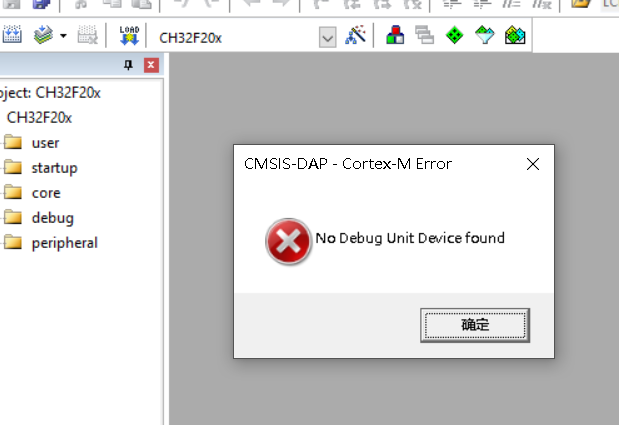Click the multi-project windows icon
The image size is (619, 425).
coord(424,35)
